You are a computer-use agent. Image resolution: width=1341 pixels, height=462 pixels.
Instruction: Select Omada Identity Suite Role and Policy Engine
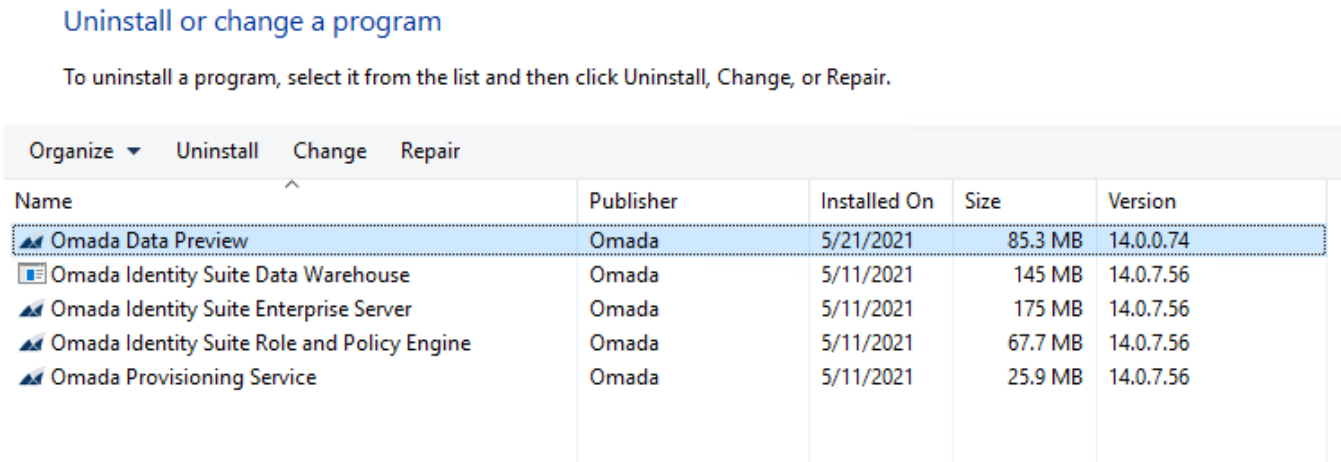(670, 344)
